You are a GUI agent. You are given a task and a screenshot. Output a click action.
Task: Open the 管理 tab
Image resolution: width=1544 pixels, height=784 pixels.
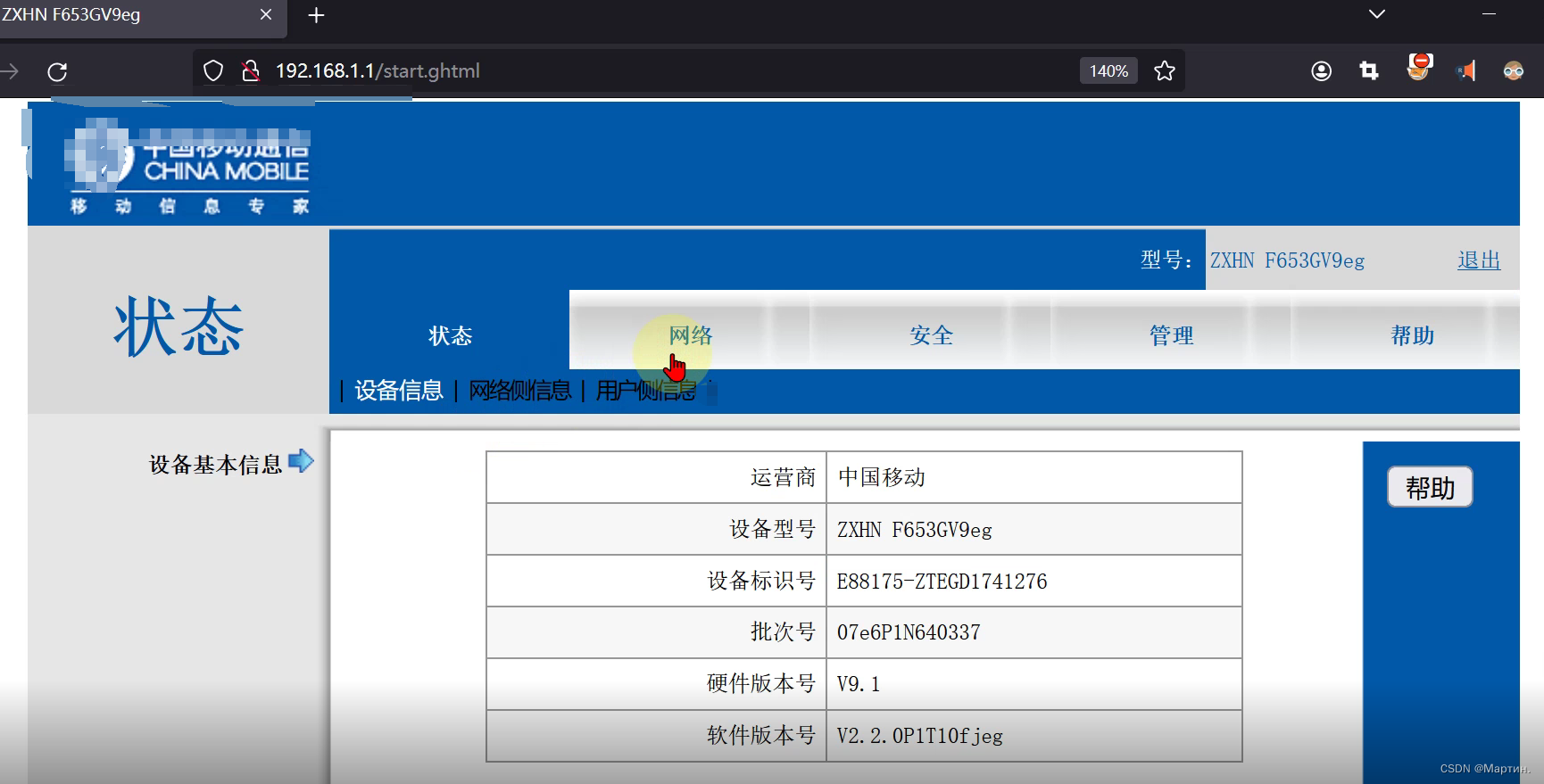1172,336
